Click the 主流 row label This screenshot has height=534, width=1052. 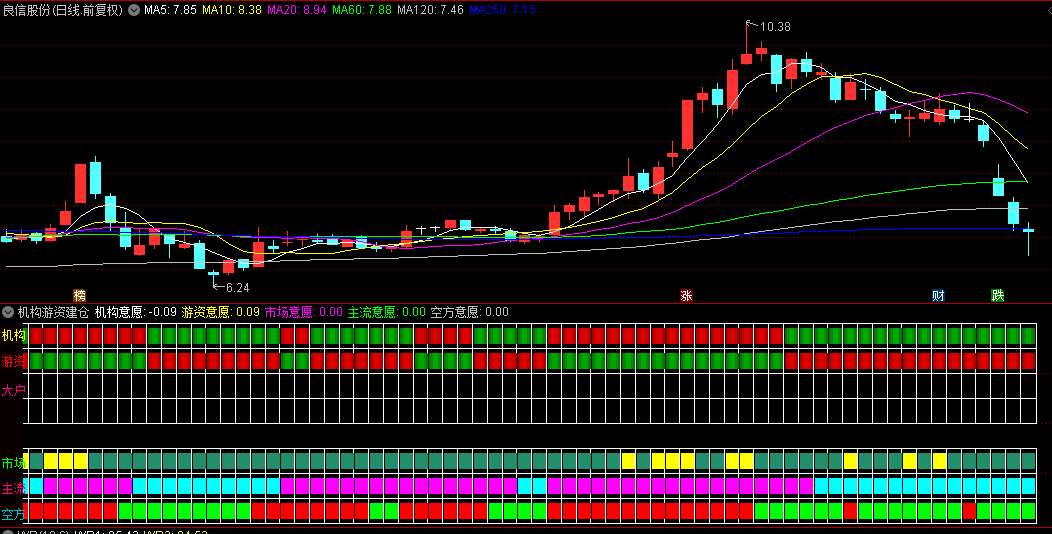coord(13,488)
